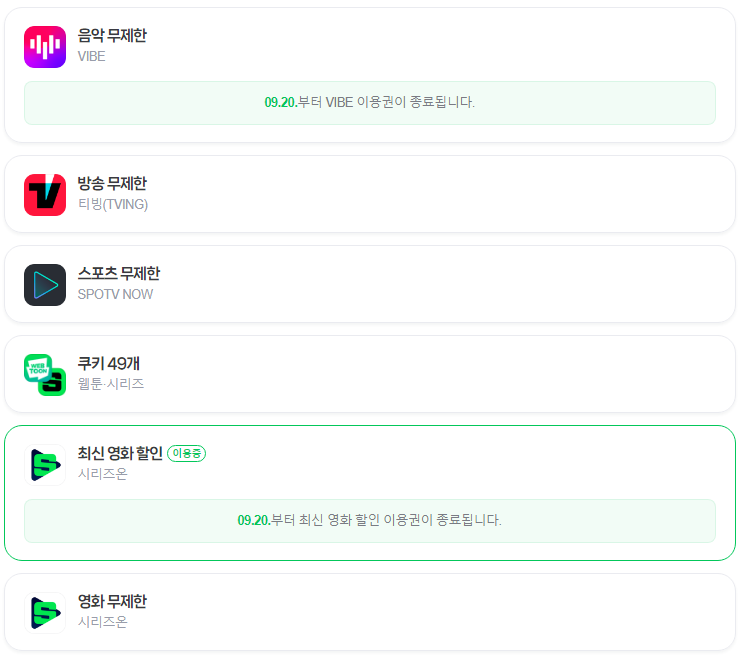This screenshot has width=741, height=659.
Task: Select the 음악 무제한 benefit title
Action: click(112, 36)
